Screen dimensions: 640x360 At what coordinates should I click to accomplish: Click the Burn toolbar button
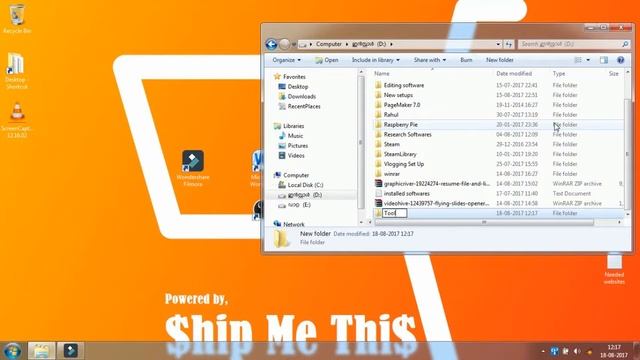coord(466,60)
